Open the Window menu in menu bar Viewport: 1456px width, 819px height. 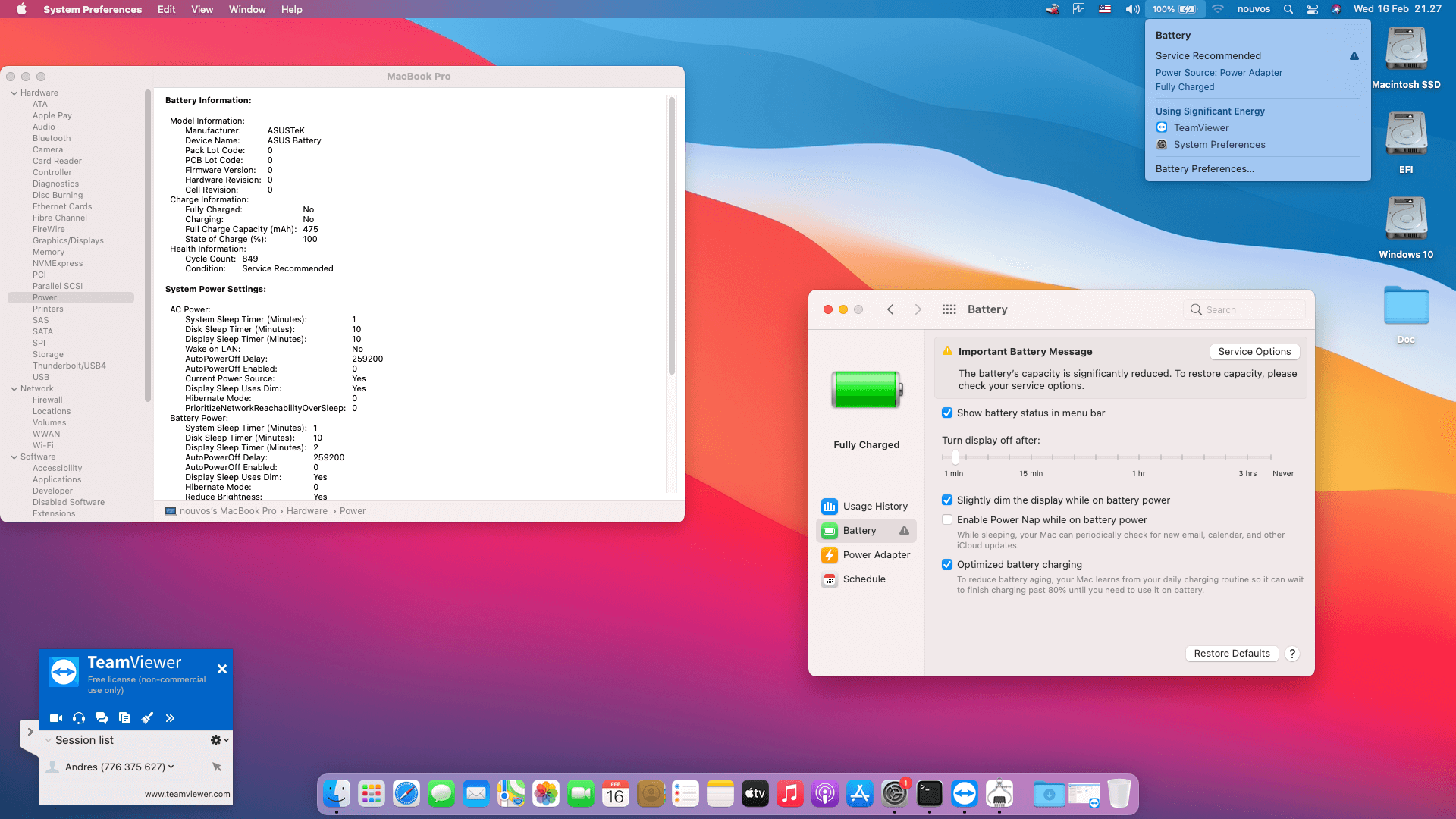(247, 9)
